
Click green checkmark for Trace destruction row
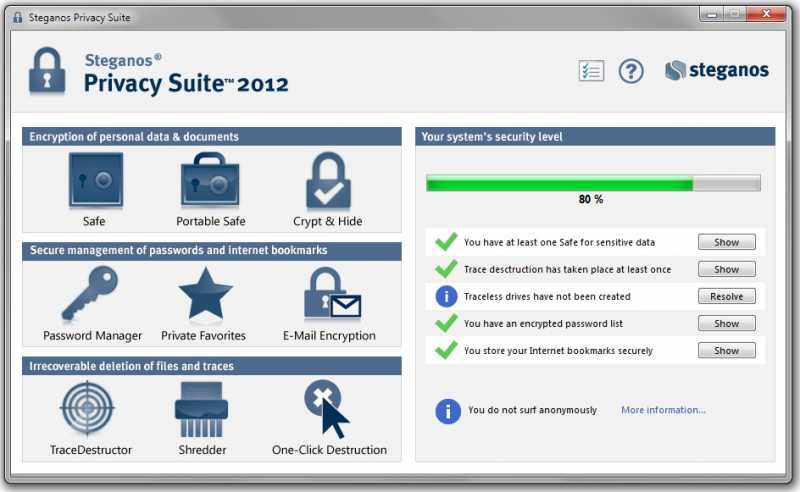point(446,268)
